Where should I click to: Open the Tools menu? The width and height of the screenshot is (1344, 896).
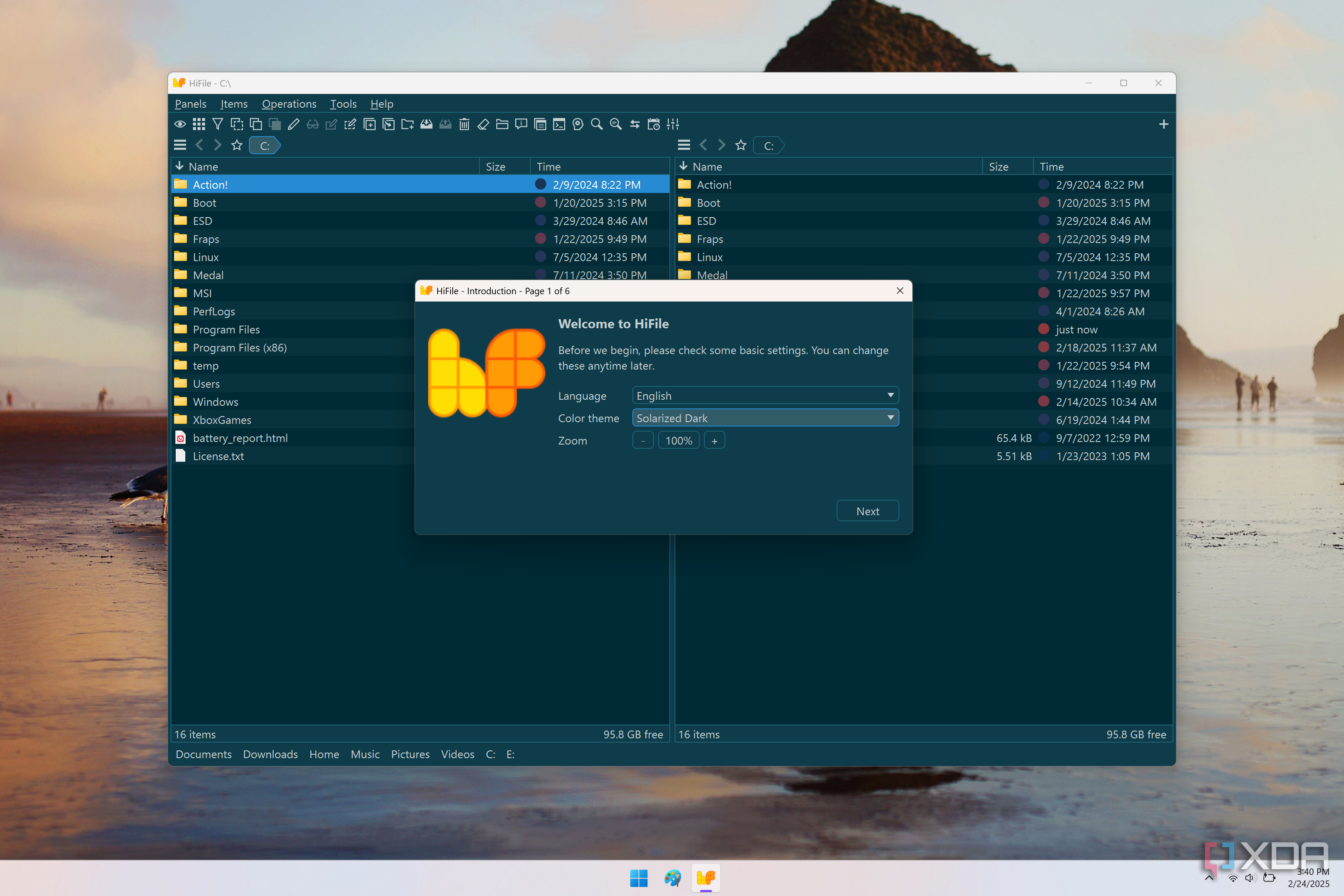(x=343, y=104)
